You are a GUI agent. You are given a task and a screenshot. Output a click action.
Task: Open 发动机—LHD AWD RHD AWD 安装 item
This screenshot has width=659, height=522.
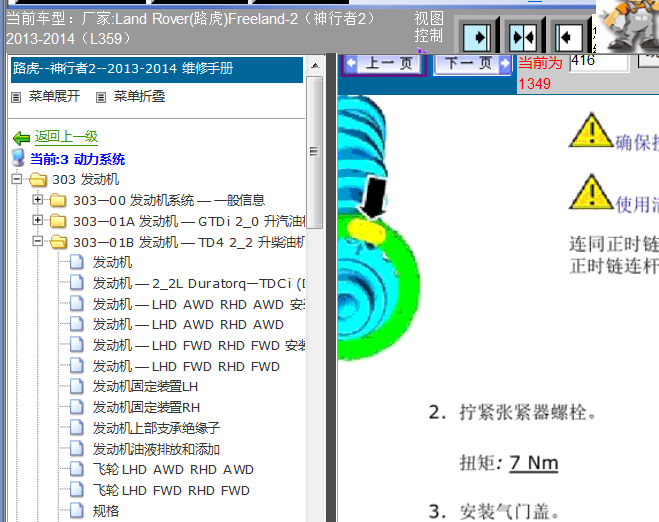tap(199, 304)
